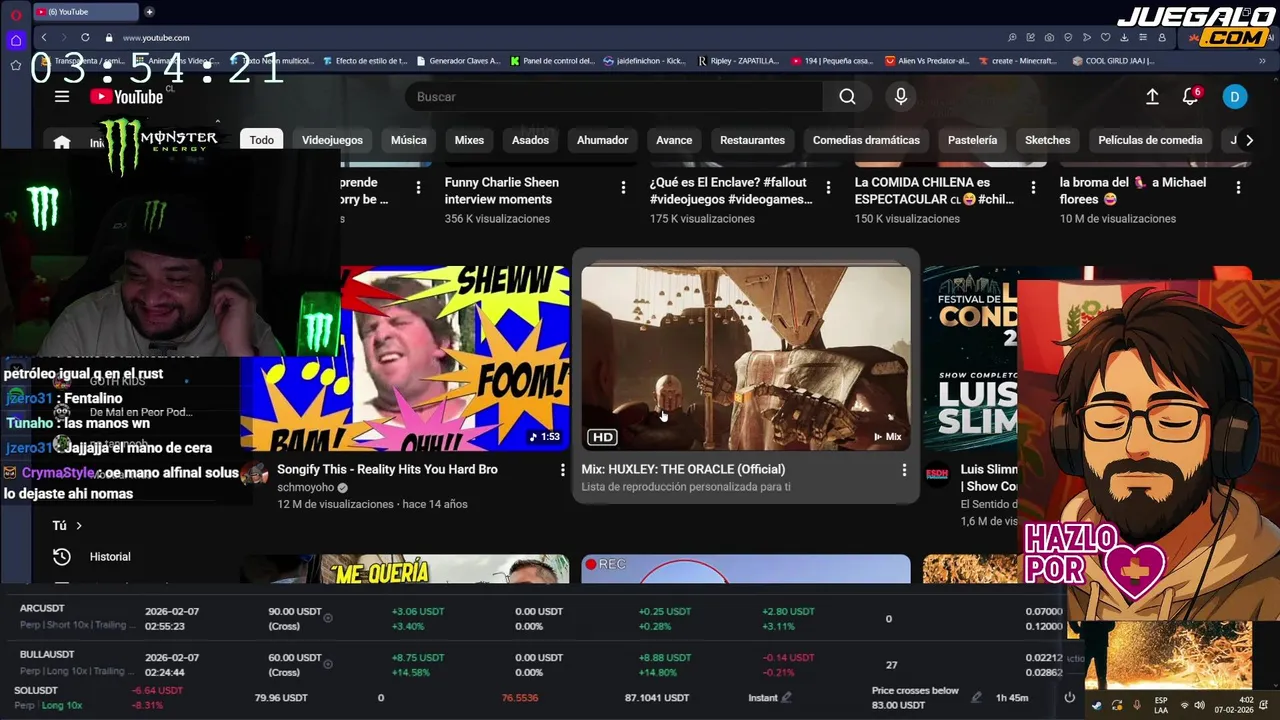Open options menu for Mix: HUXLEY playlist
Image resolution: width=1280 pixels, height=720 pixels.
tap(904, 470)
